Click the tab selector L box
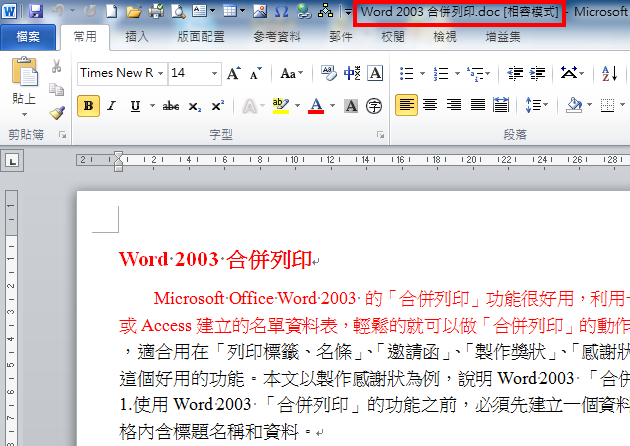 click(x=12, y=162)
